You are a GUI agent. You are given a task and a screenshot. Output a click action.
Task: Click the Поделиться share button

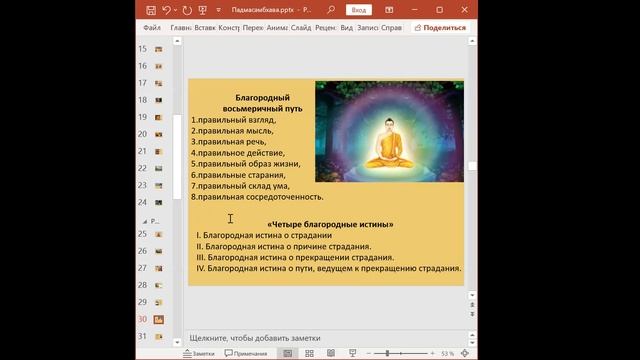[x=440, y=28]
